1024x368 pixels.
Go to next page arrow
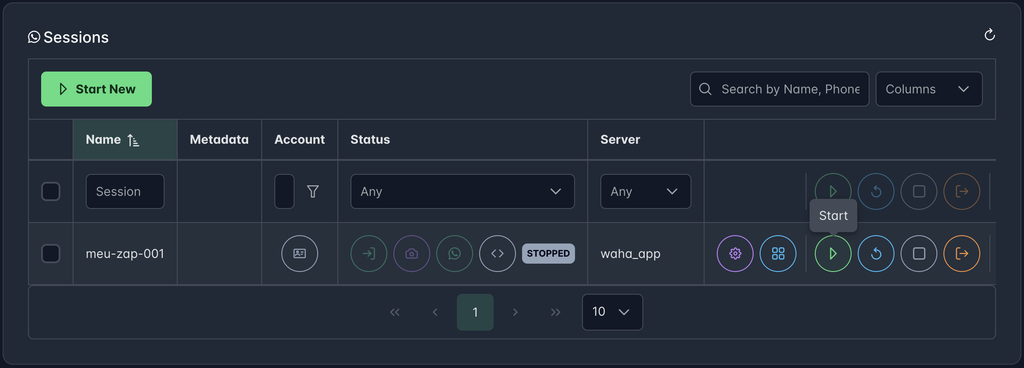pos(515,312)
